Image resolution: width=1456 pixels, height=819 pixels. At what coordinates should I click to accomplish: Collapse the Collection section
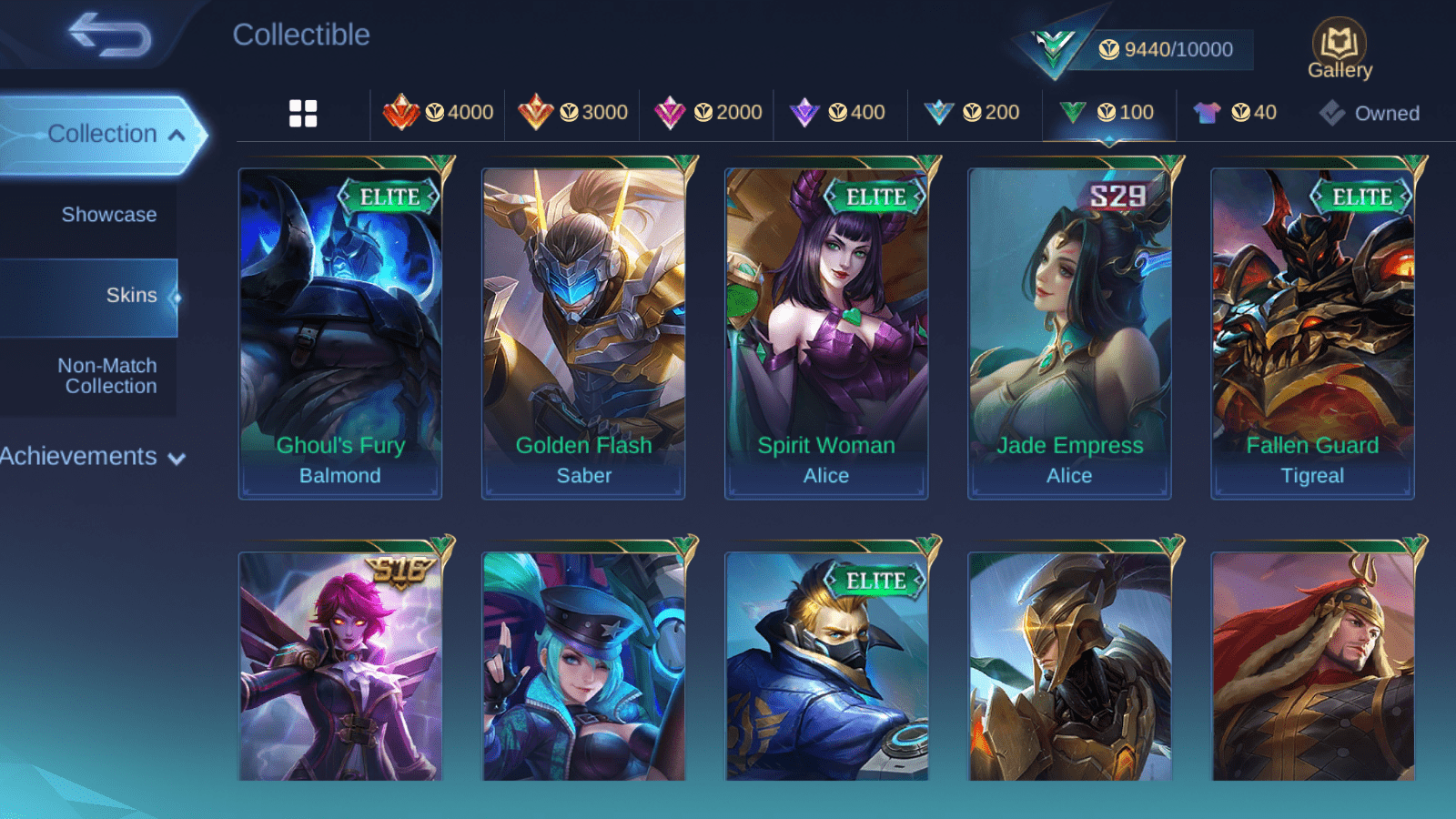pos(102,134)
